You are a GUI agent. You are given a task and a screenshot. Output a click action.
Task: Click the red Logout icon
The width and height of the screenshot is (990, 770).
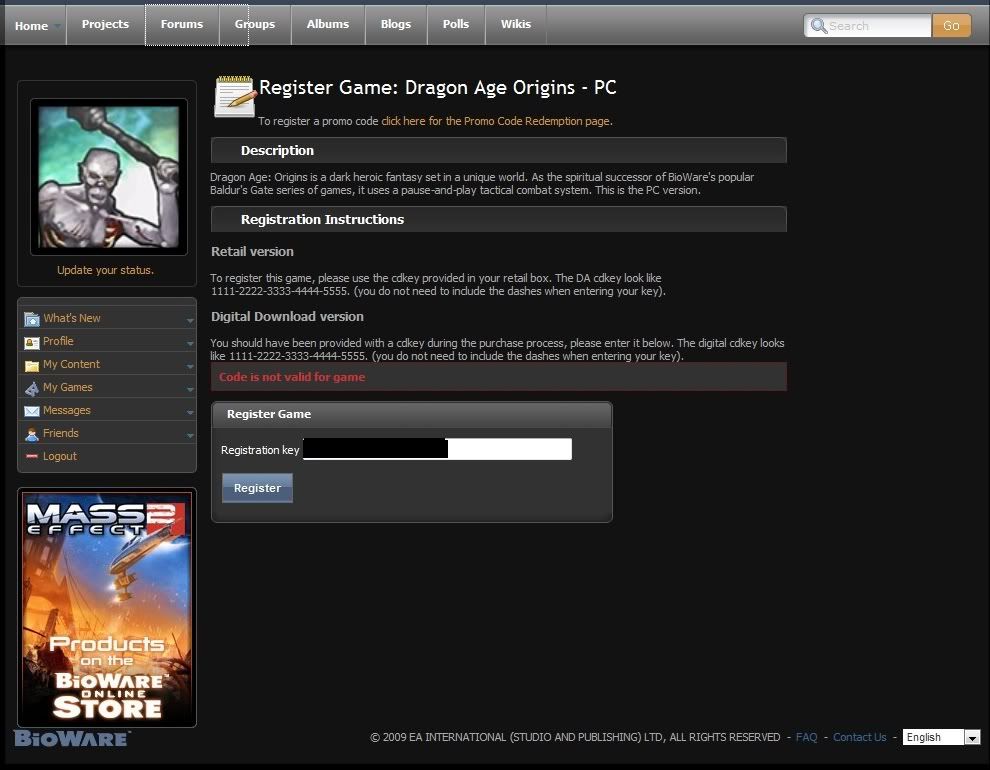32,457
